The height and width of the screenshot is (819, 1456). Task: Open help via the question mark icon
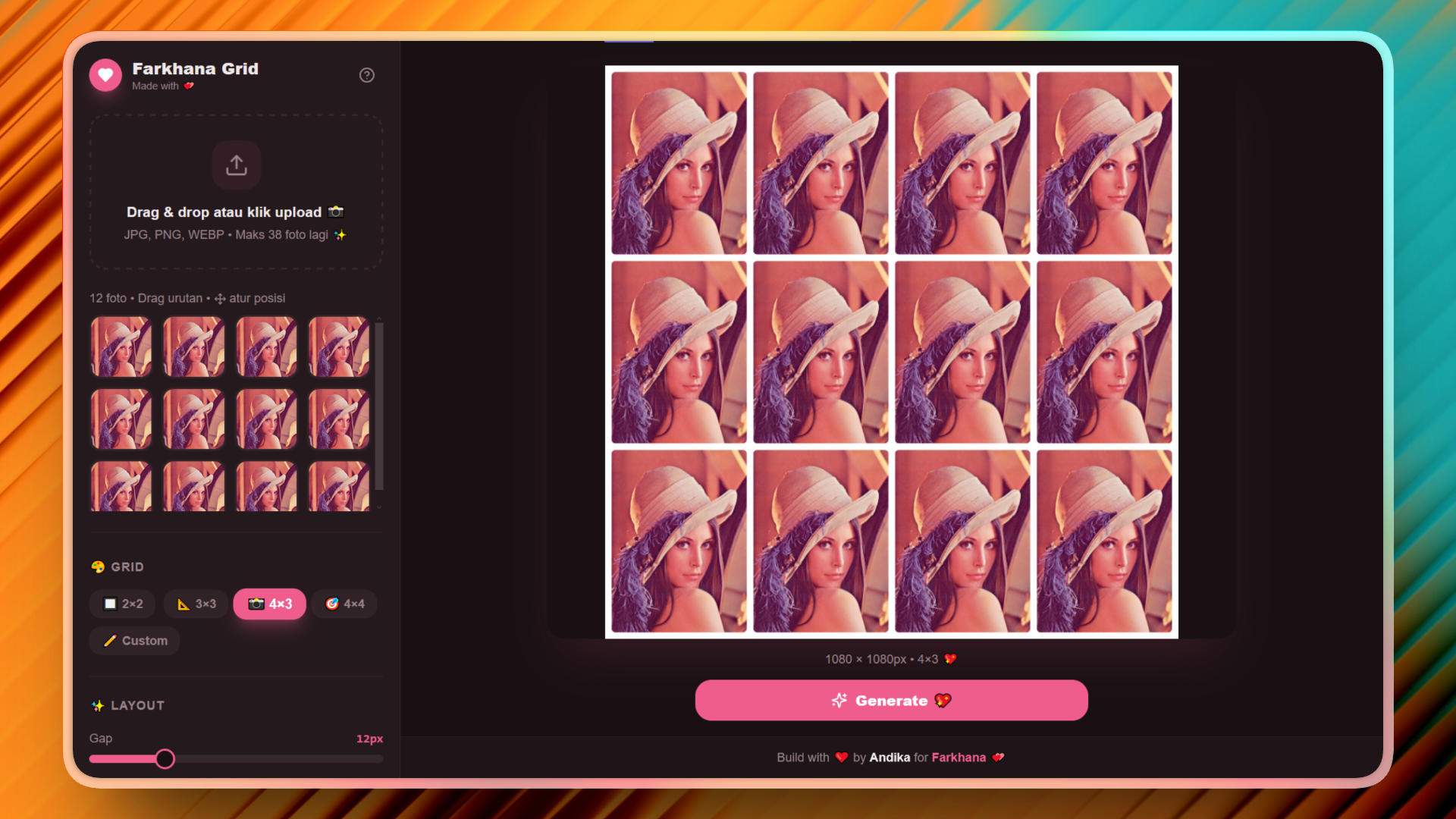pyautogui.click(x=367, y=75)
